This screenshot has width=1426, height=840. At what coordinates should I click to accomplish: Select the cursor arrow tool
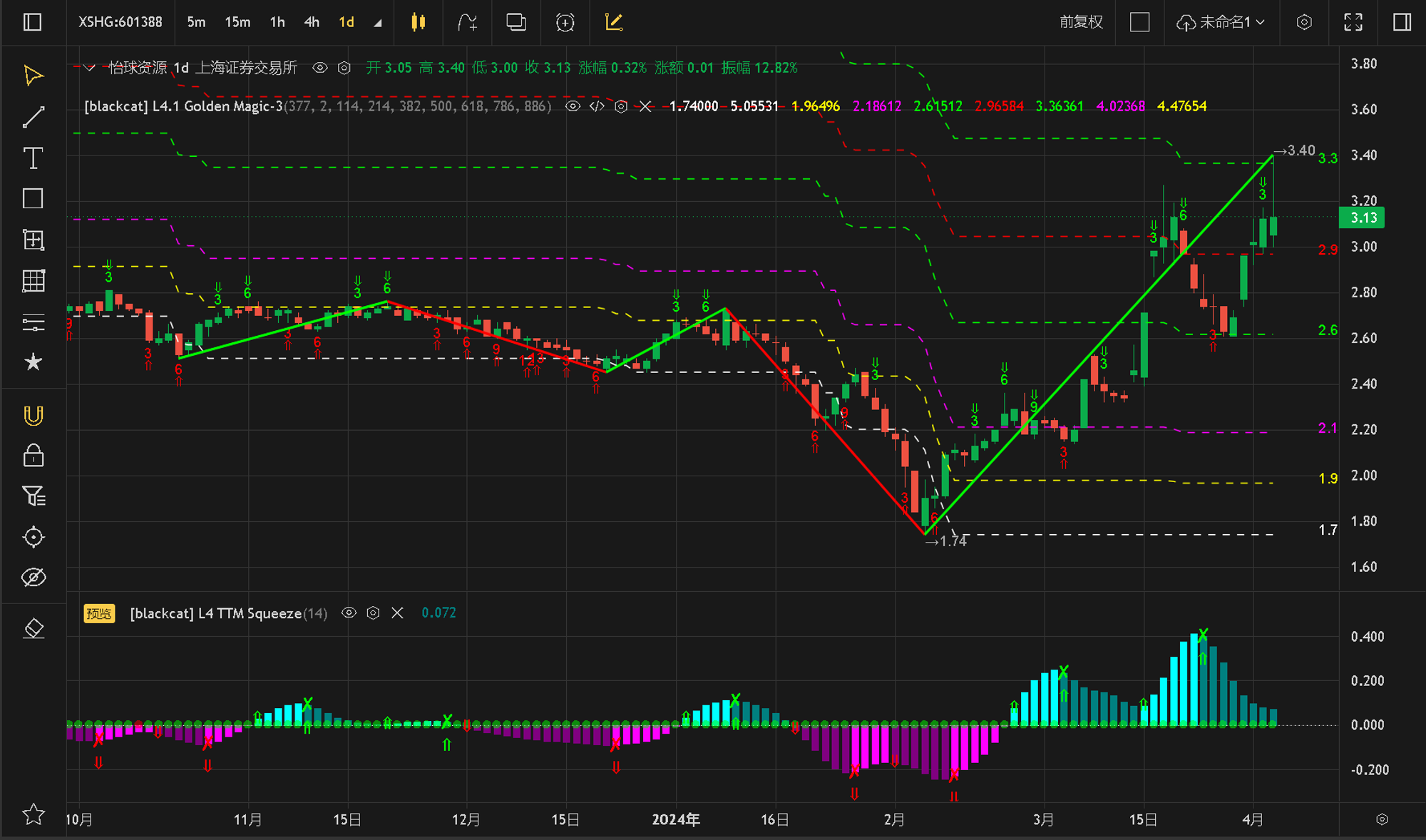(x=34, y=76)
